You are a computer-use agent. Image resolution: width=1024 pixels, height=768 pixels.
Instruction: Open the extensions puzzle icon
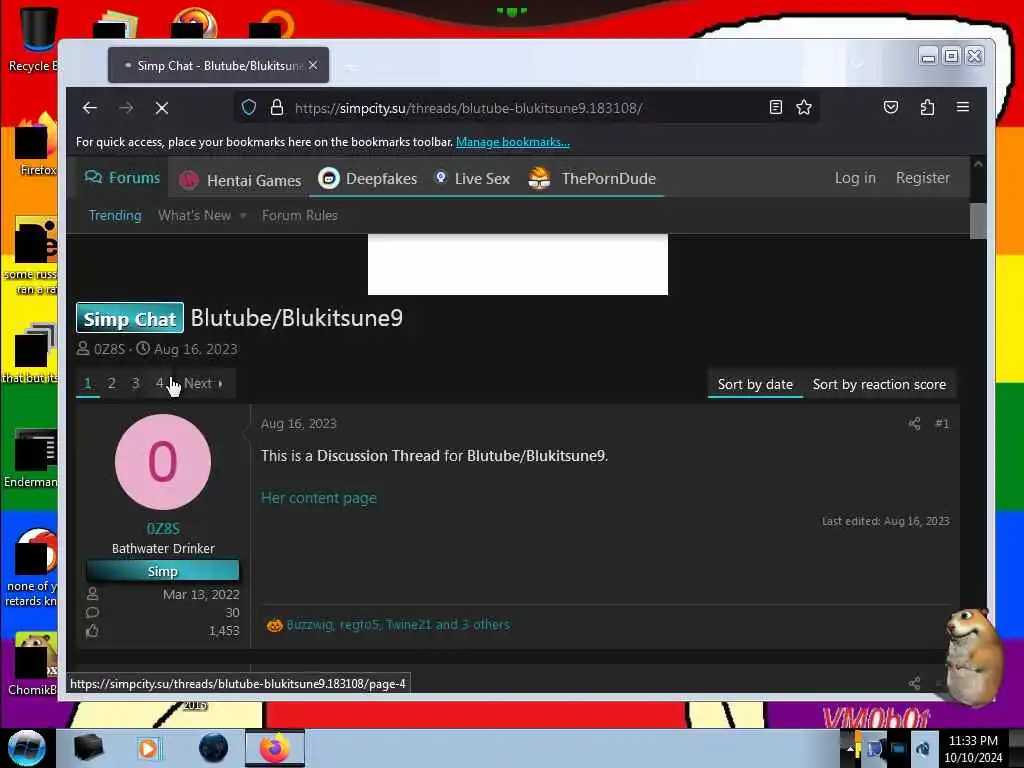coord(927,107)
